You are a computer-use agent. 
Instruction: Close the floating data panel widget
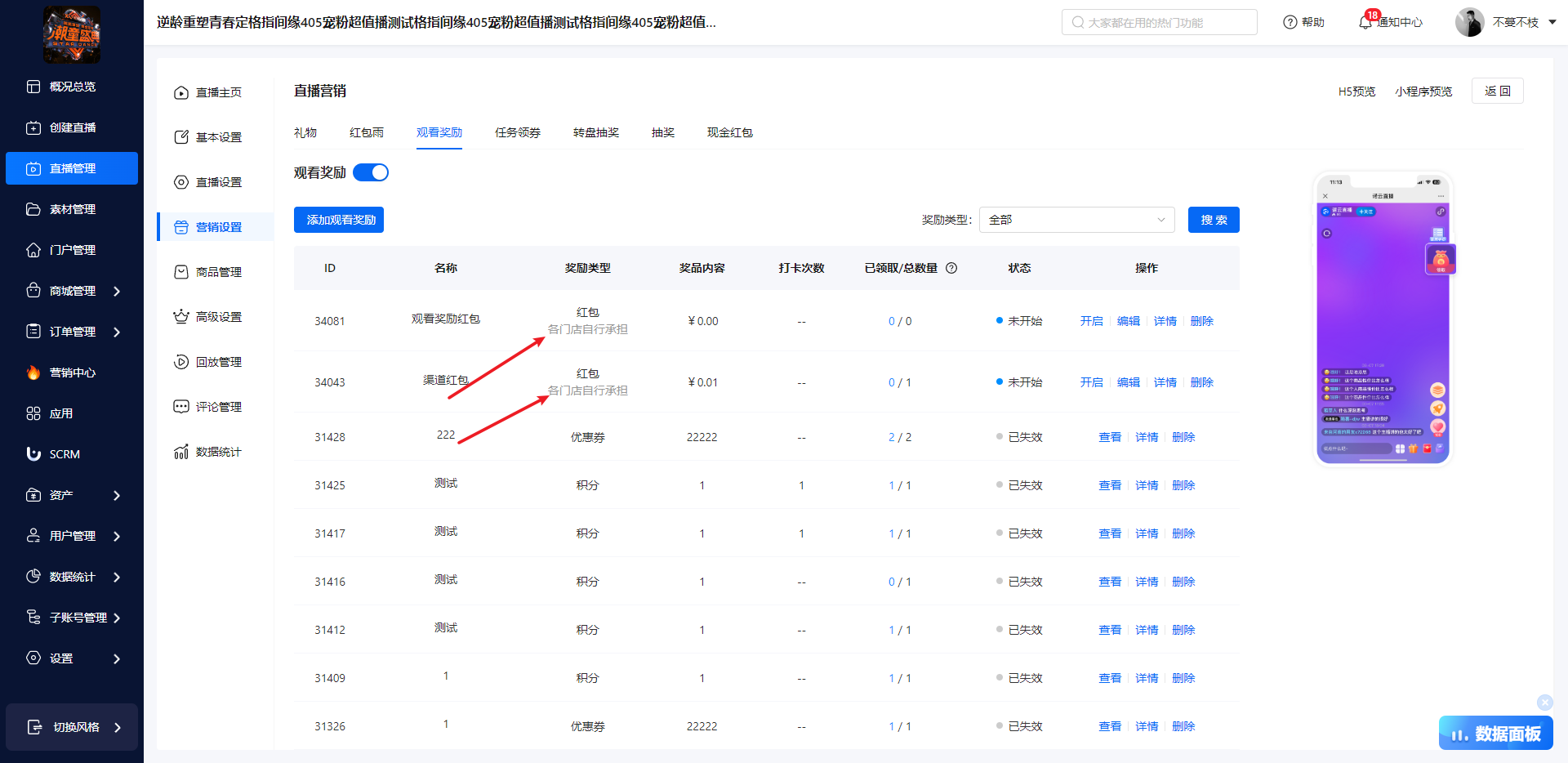pos(1544,702)
